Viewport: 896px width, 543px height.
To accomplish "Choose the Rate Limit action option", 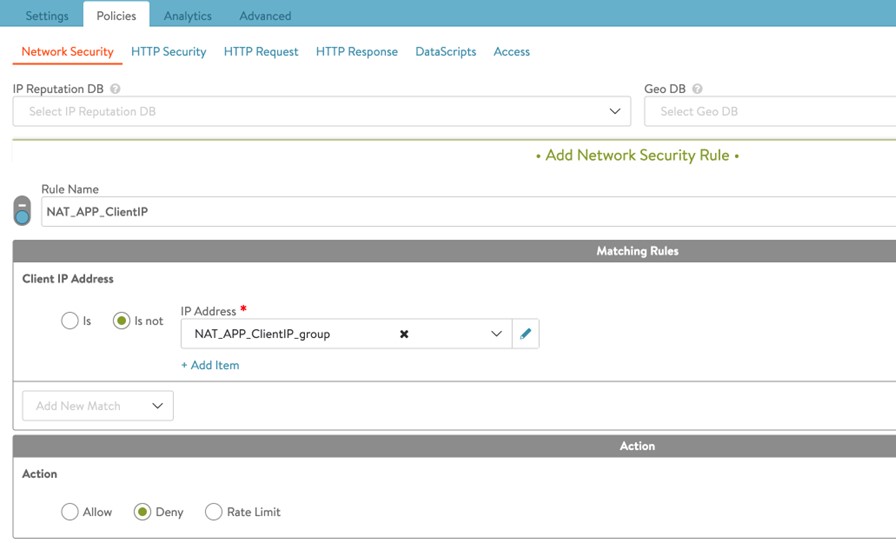I will coord(213,512).
